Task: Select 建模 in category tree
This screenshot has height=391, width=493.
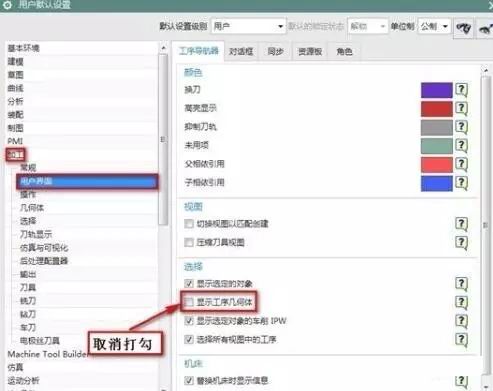Action: (x=15, y=61)
